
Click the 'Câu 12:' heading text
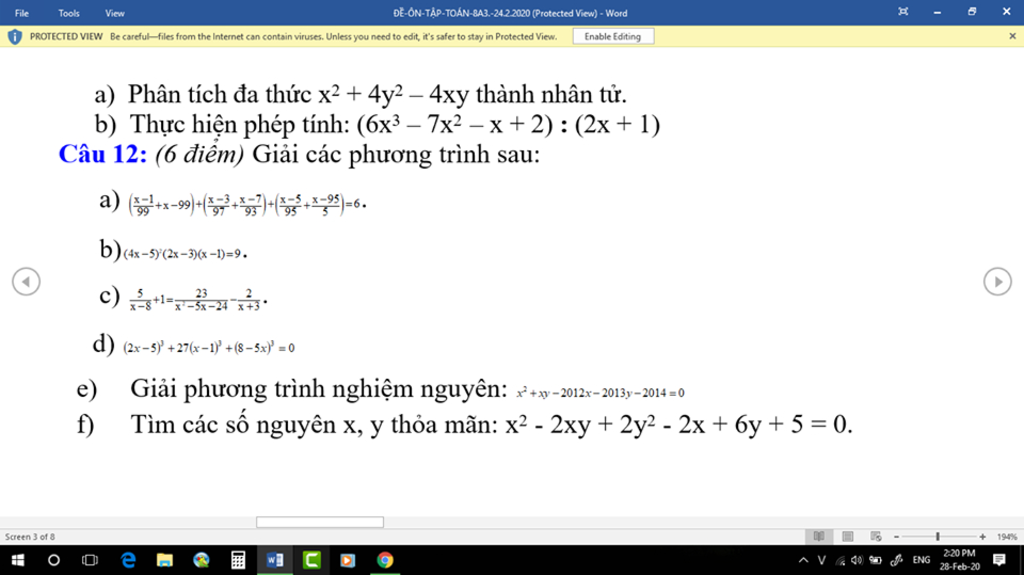tap(103, 154)
